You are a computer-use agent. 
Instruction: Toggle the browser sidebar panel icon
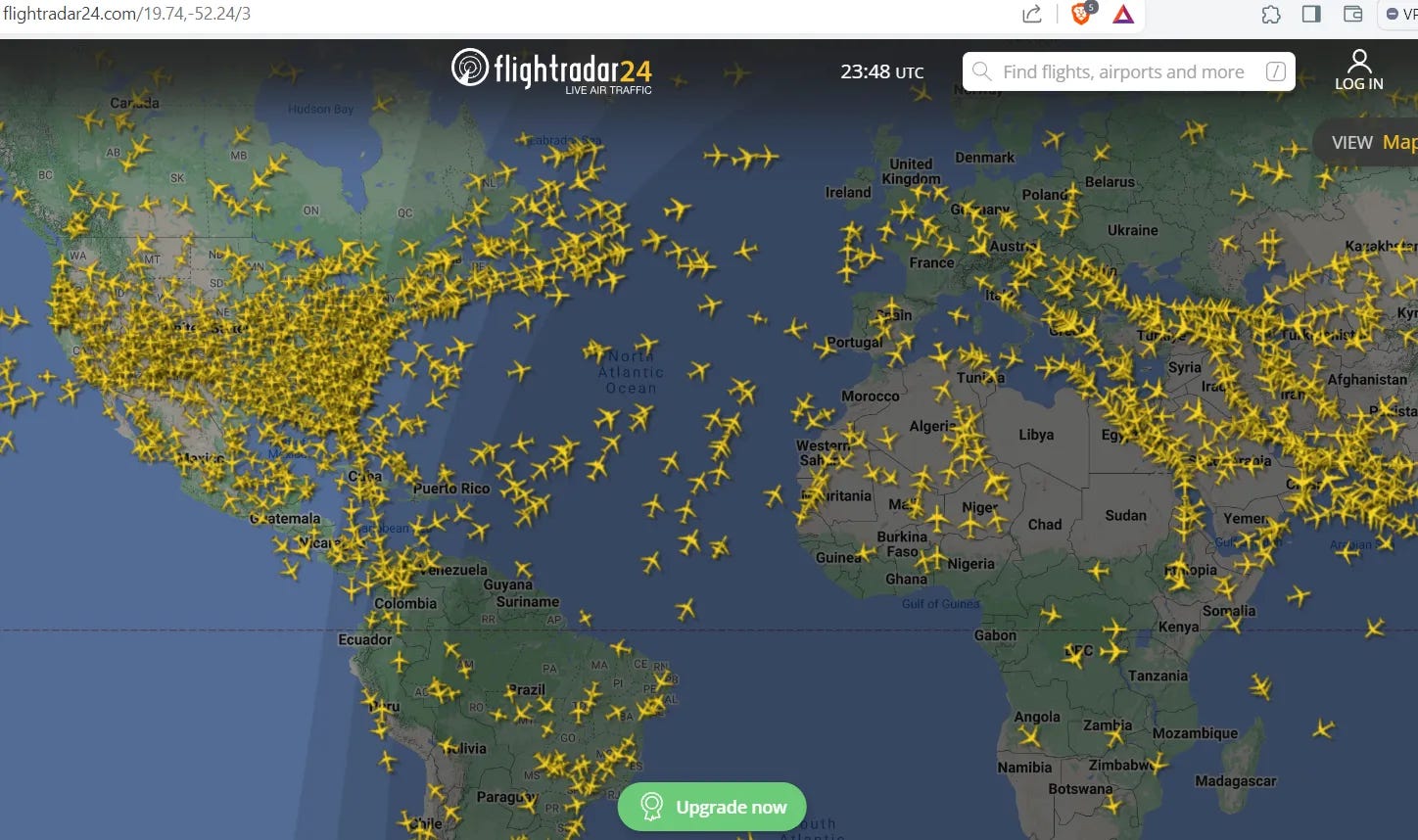pos(1311,14)
